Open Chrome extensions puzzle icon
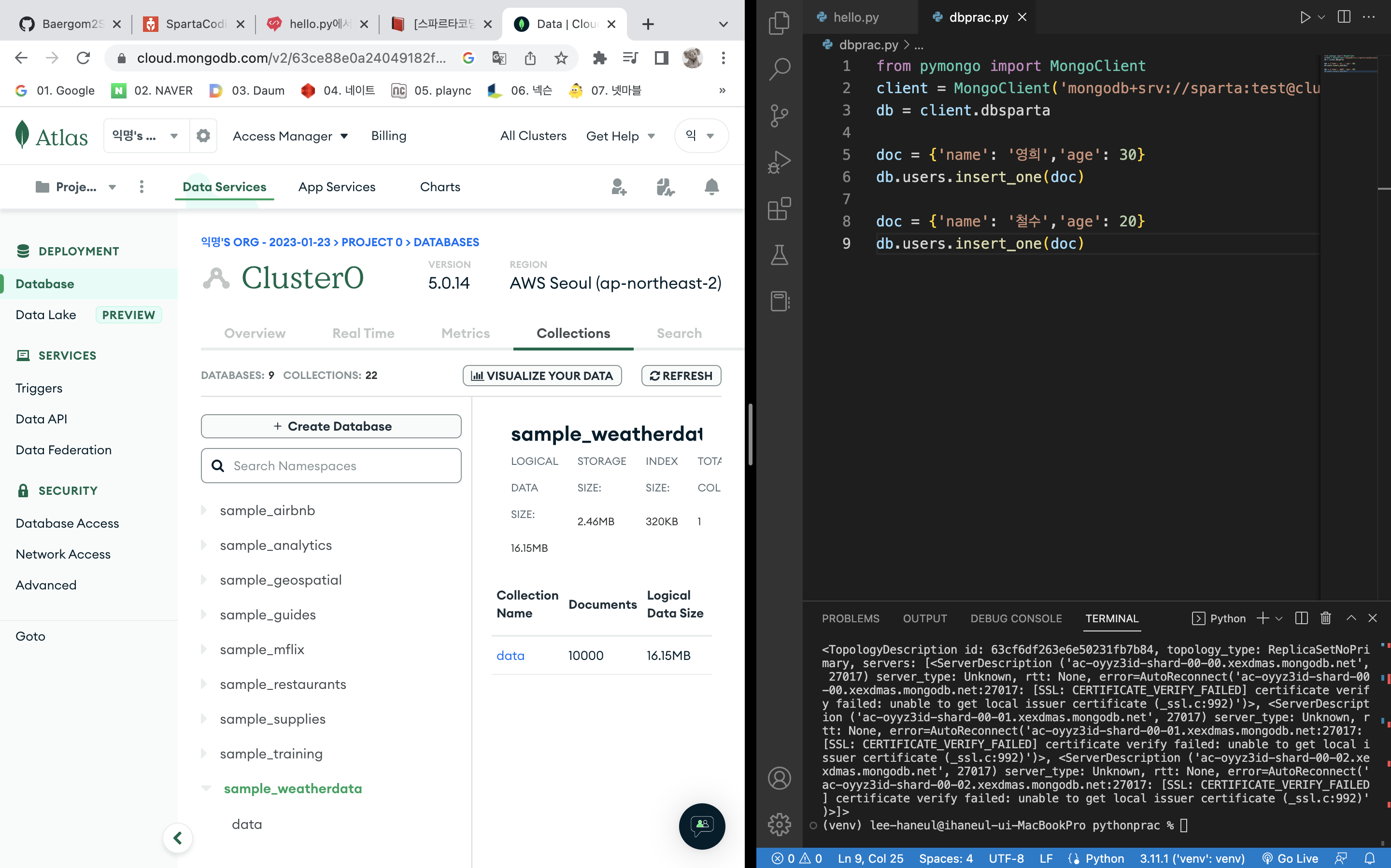 click(599, 58)
